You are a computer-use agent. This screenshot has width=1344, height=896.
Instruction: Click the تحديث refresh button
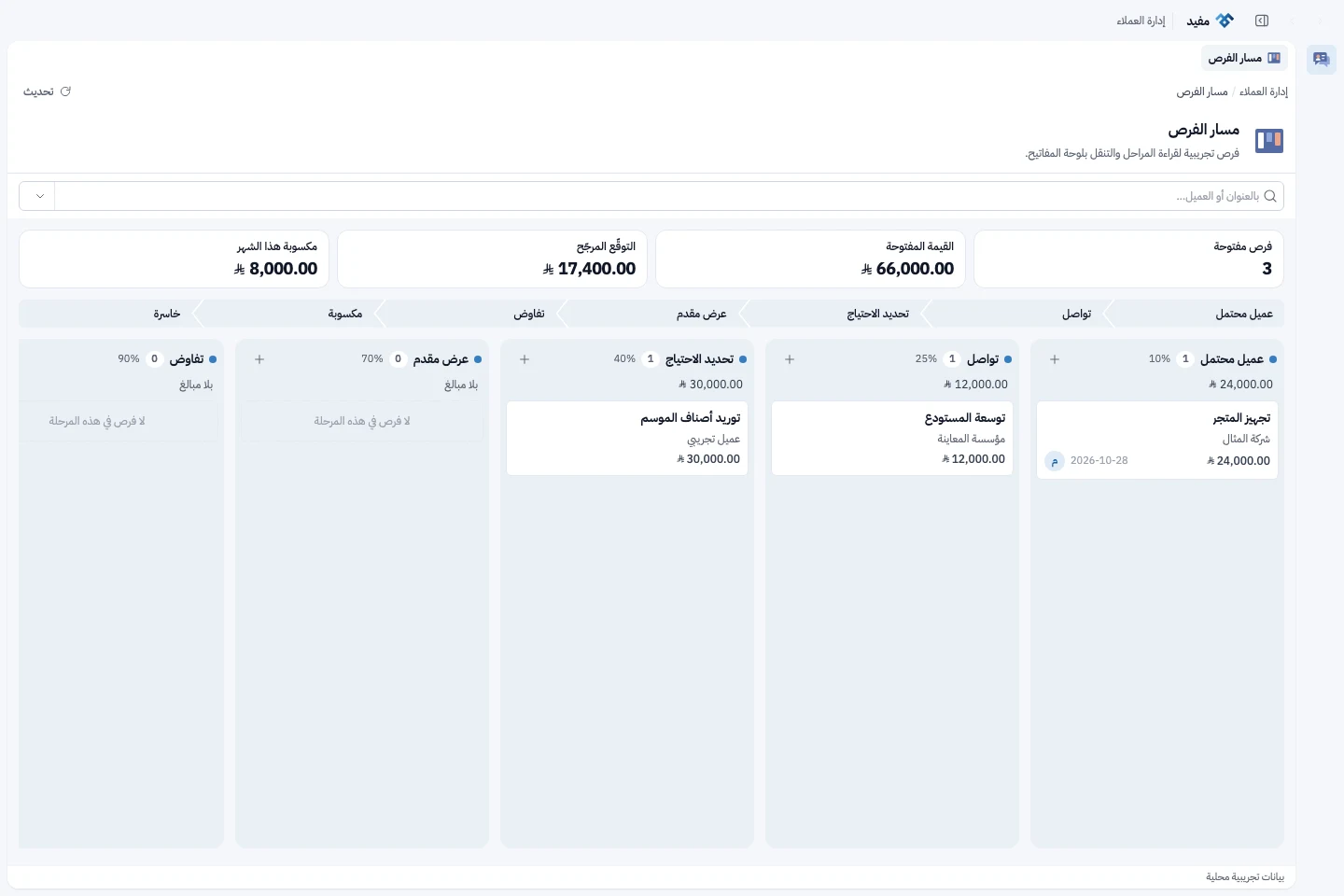tap(47, 91)
